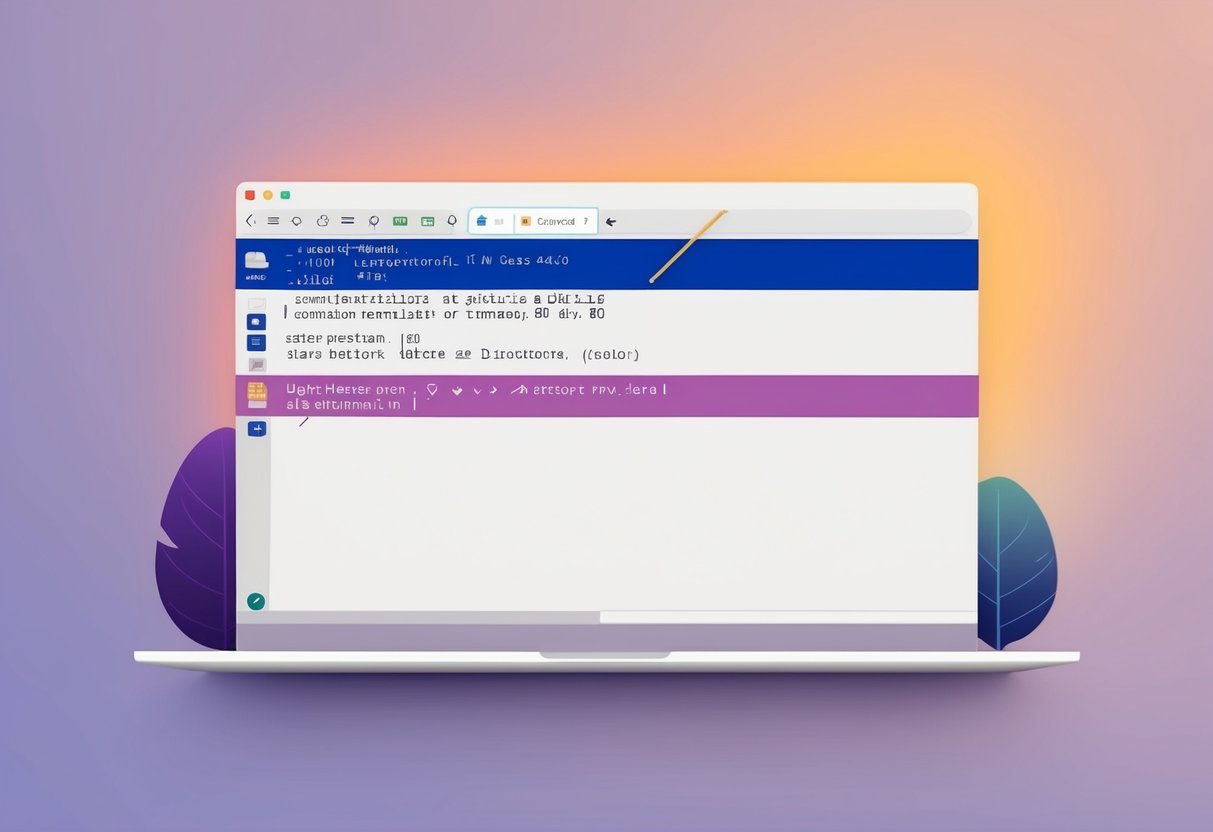Click the home icon inside the address bar
This screenshot has height=832, width=1213.
coord(482,220)
